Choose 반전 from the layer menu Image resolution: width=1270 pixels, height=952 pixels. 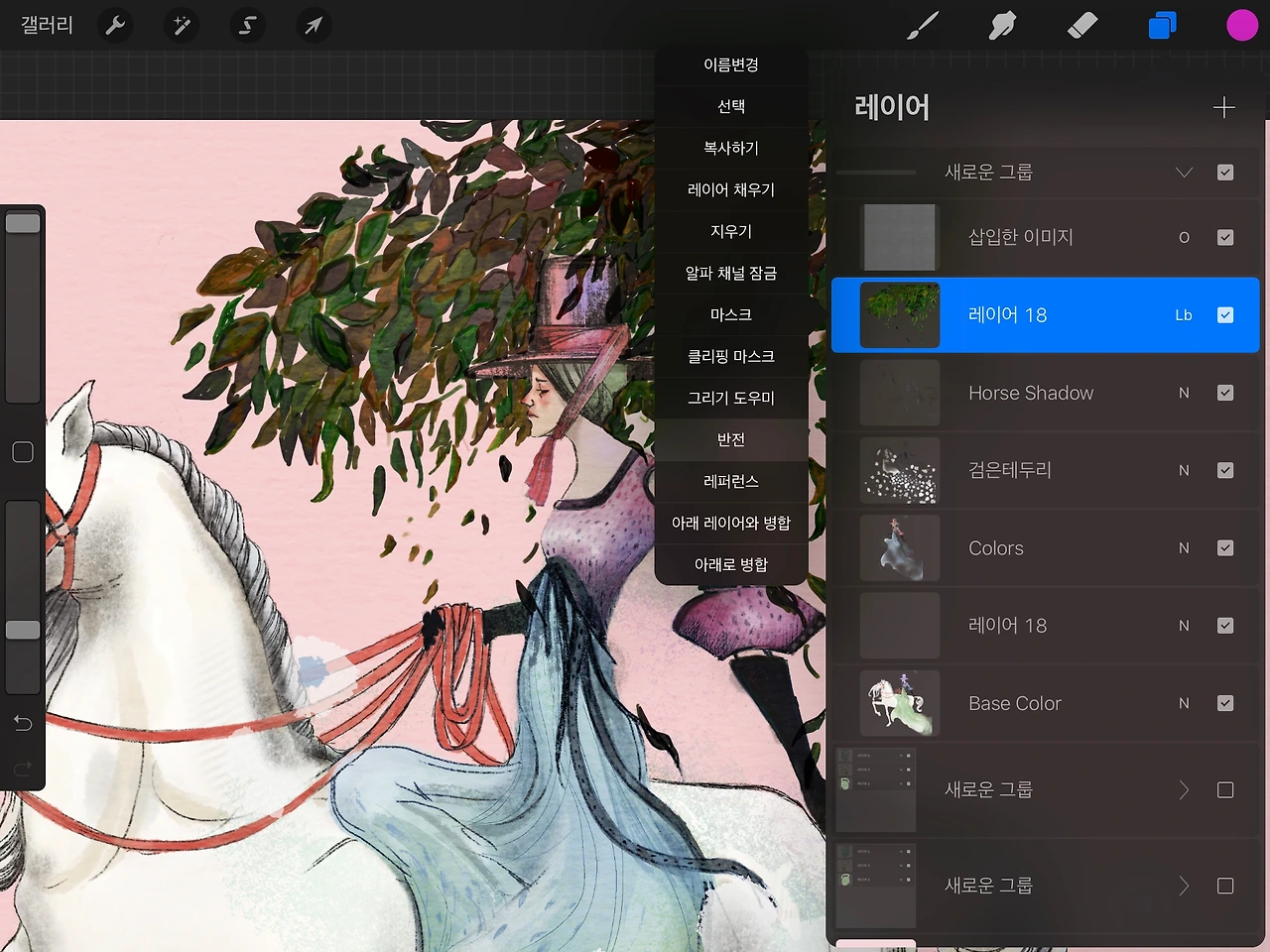731,439
